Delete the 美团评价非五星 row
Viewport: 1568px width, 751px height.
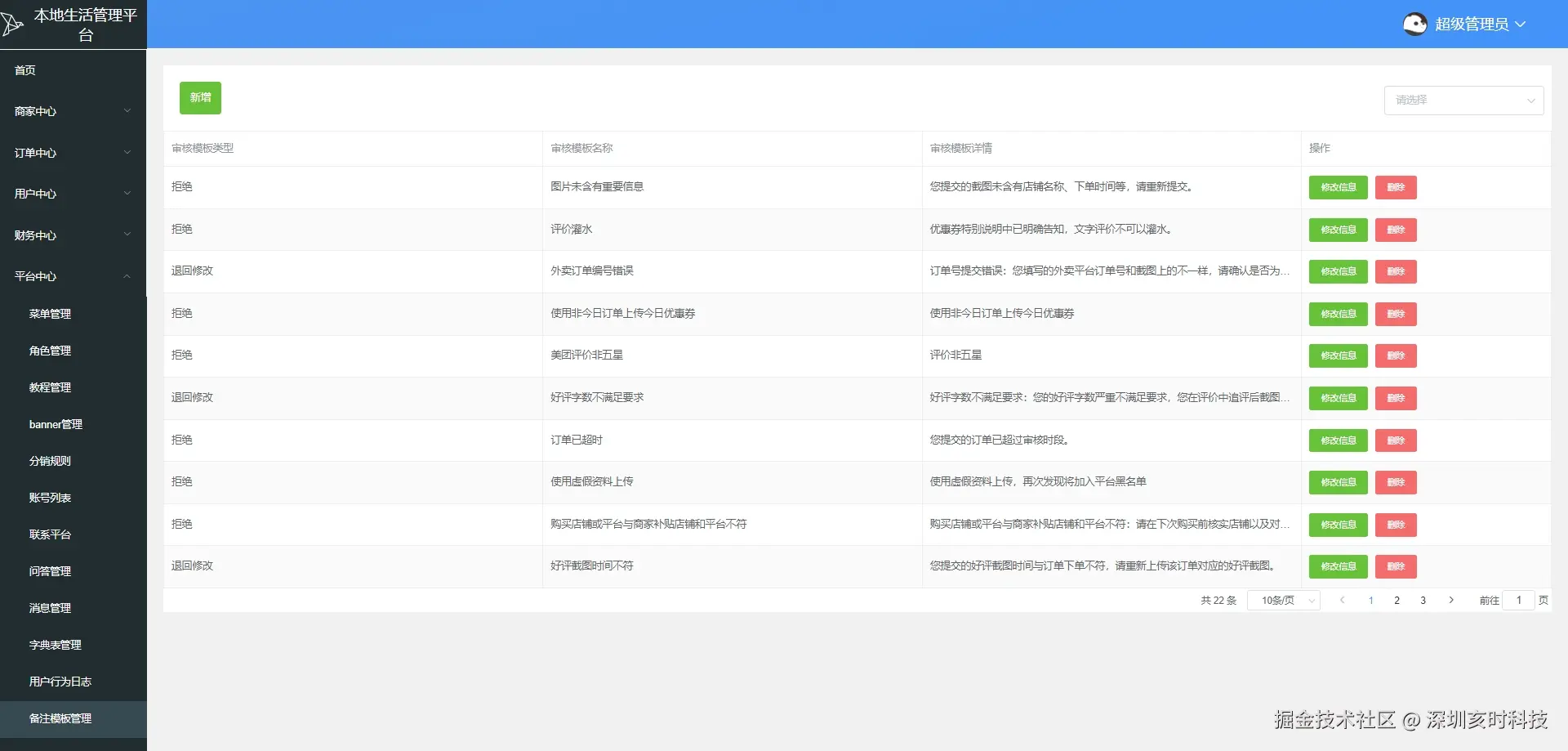point(1396,355)
